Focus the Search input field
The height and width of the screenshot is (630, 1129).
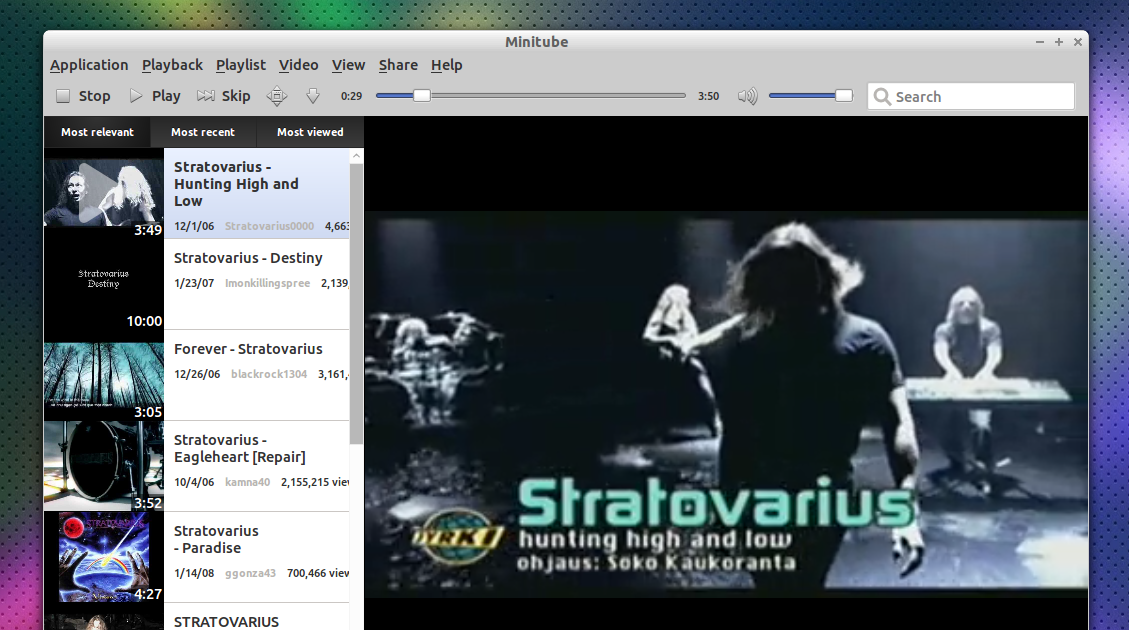click(x=971, y=96)
